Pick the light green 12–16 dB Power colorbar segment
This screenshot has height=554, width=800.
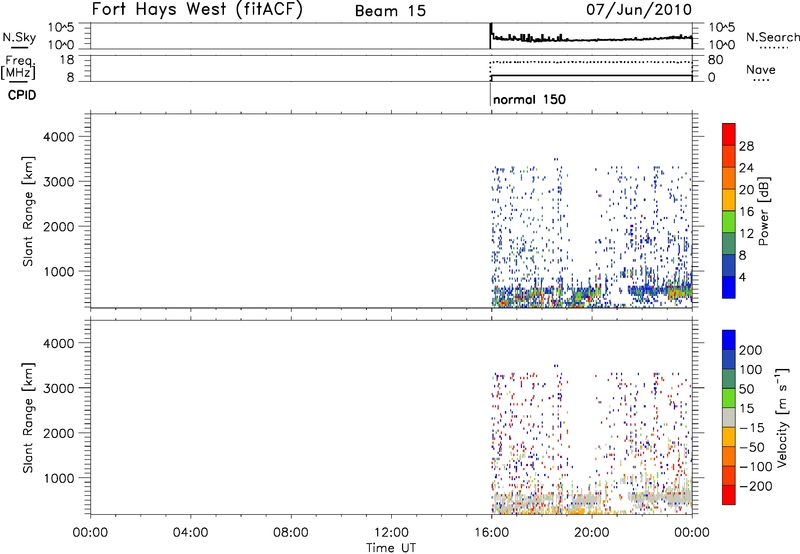[x=729, y=222]
